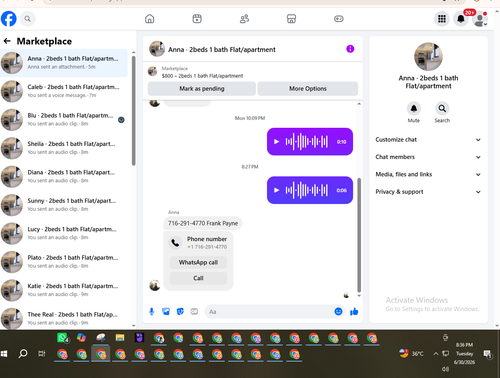The image size is (500, 378).
Task: Open Caleb's conversation
Action: tap(64, 91)
